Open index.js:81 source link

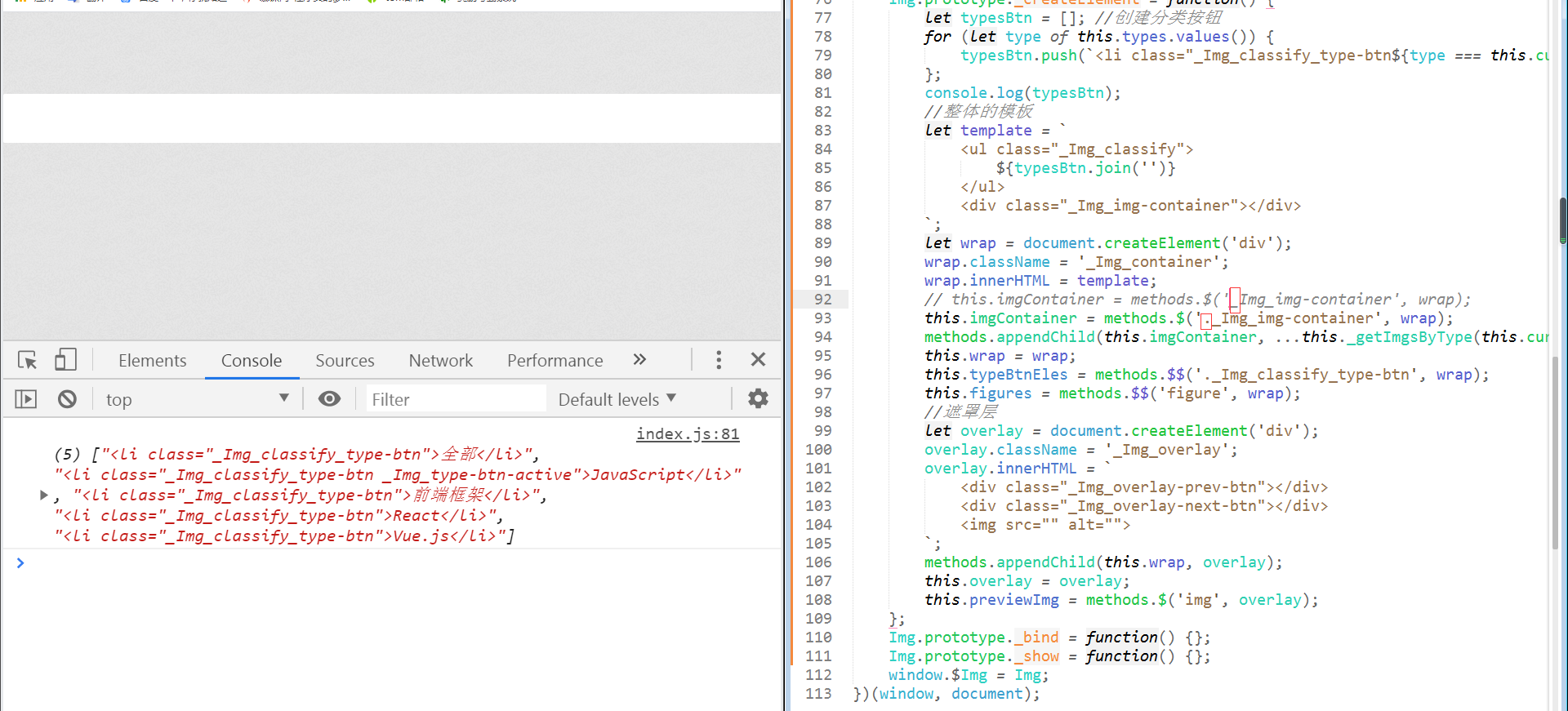688,433
